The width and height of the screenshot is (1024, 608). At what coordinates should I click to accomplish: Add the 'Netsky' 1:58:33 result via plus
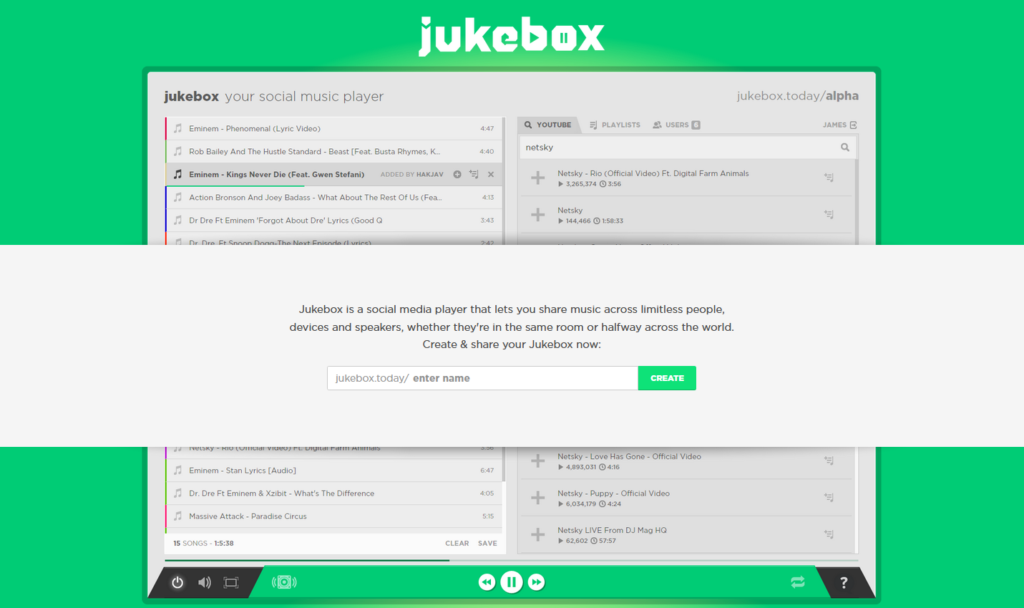[537, 215]
